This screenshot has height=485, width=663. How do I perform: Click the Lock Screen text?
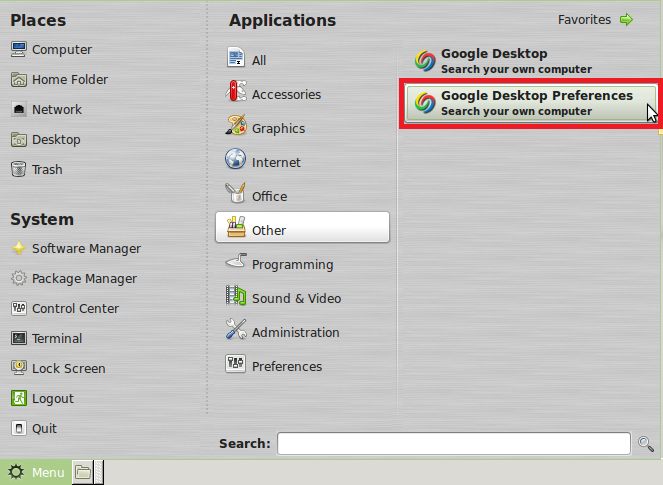click(x=68, y=369)
